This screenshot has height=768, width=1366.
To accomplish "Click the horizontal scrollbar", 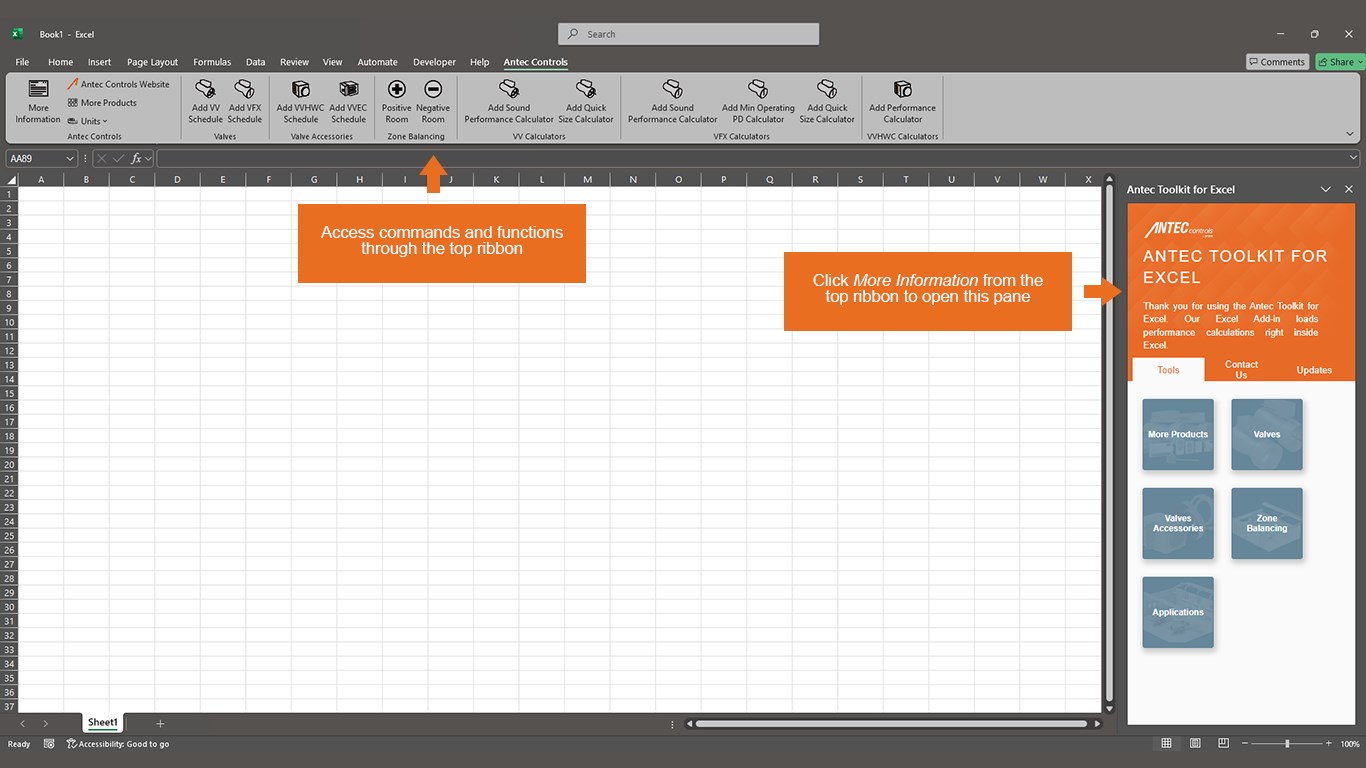I will (891, 724).
